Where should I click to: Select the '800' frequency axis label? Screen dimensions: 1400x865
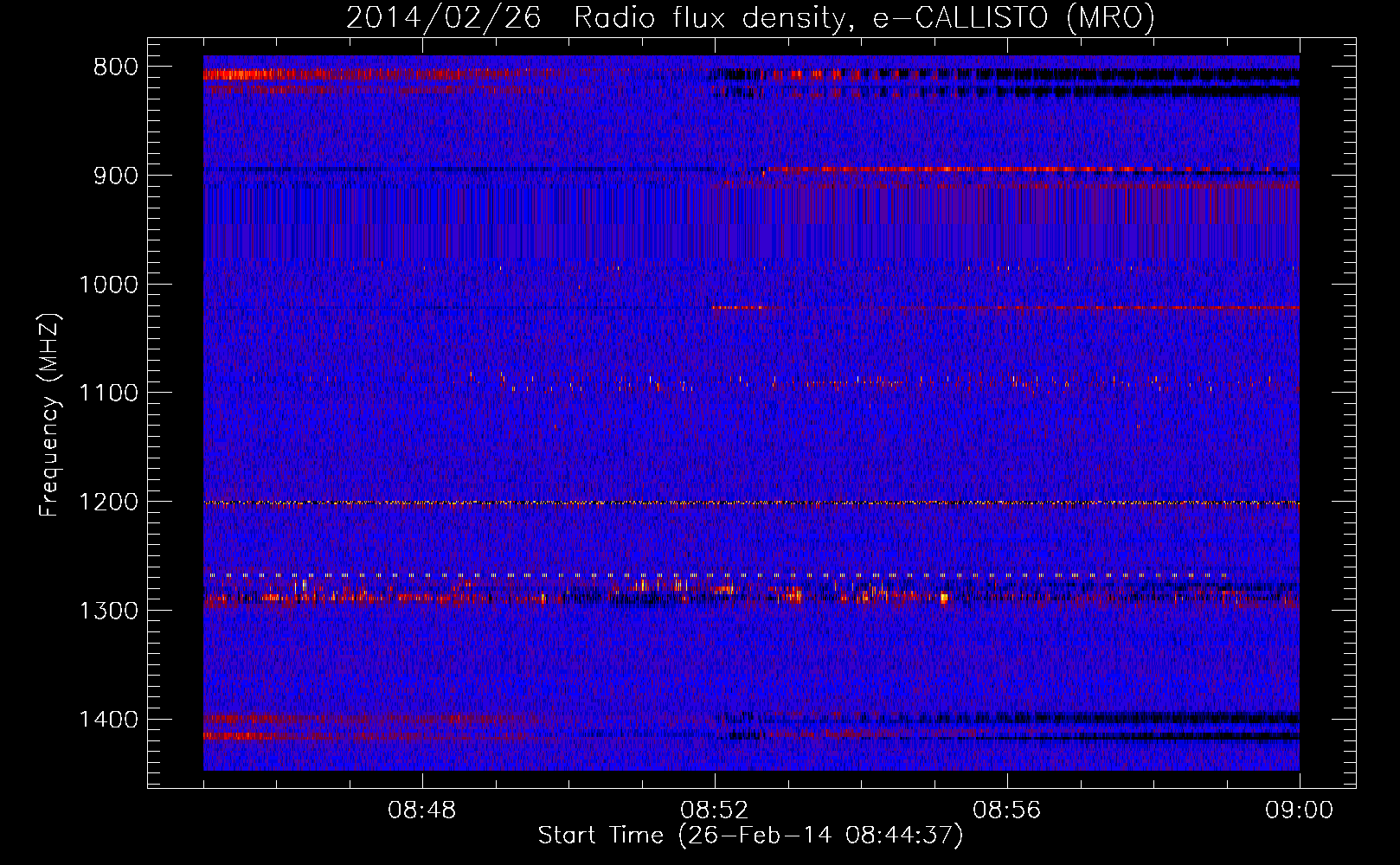(116, 67)
